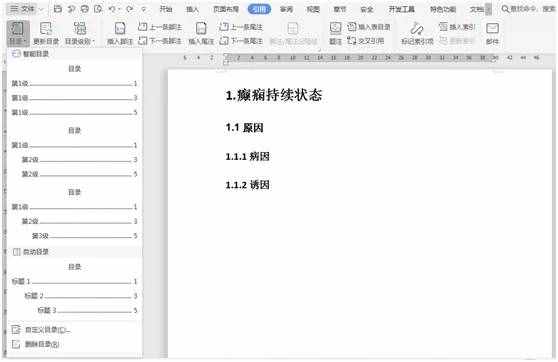Switch to the 开发工具 Developer Tools tab
Image resolution: width=558 pixels, height=362 pixels.
point(401,9)
